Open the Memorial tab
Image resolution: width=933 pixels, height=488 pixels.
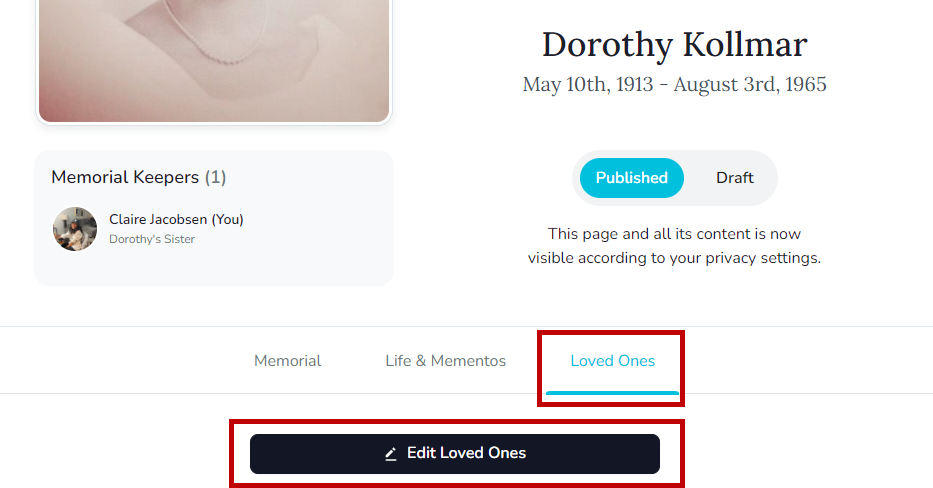pyautogui.click(x=287, y=361)
